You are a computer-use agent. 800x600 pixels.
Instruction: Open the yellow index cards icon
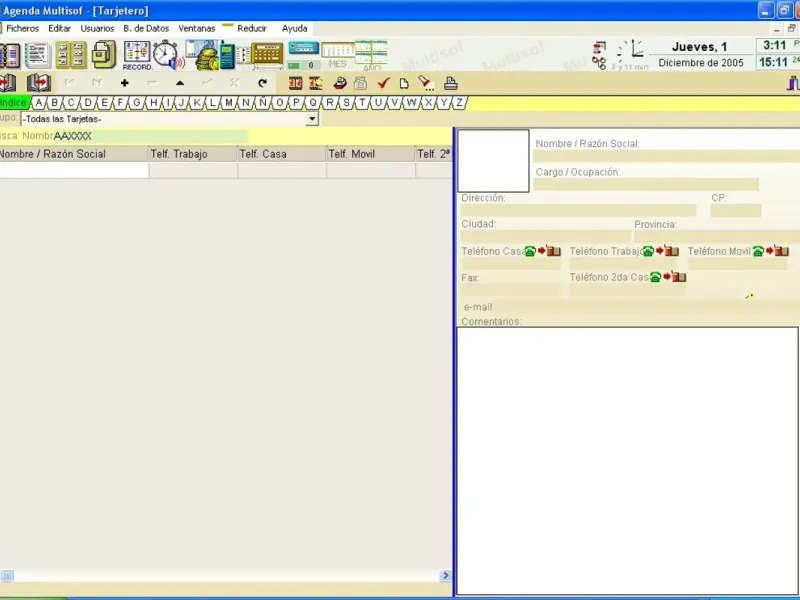coord(71,55)
